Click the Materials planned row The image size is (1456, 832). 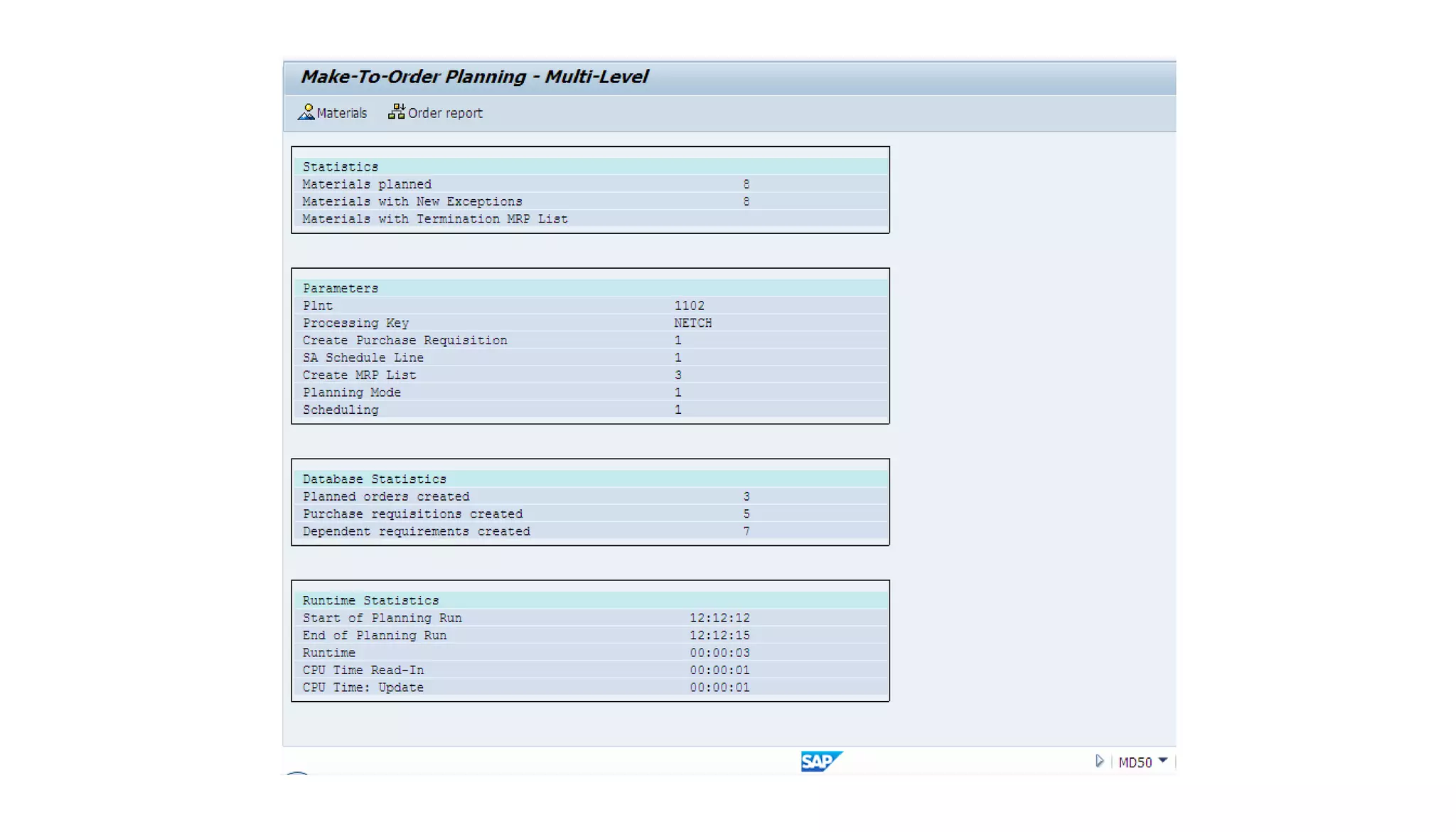(x=367, y=184)
